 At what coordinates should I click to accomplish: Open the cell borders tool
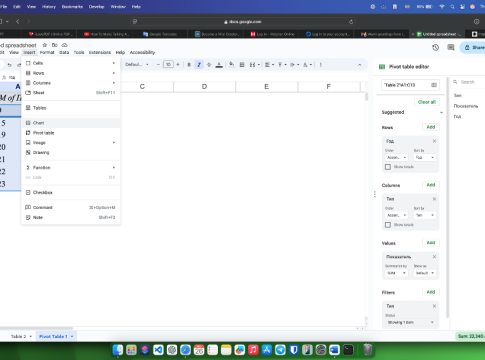[x=242, y=65]
